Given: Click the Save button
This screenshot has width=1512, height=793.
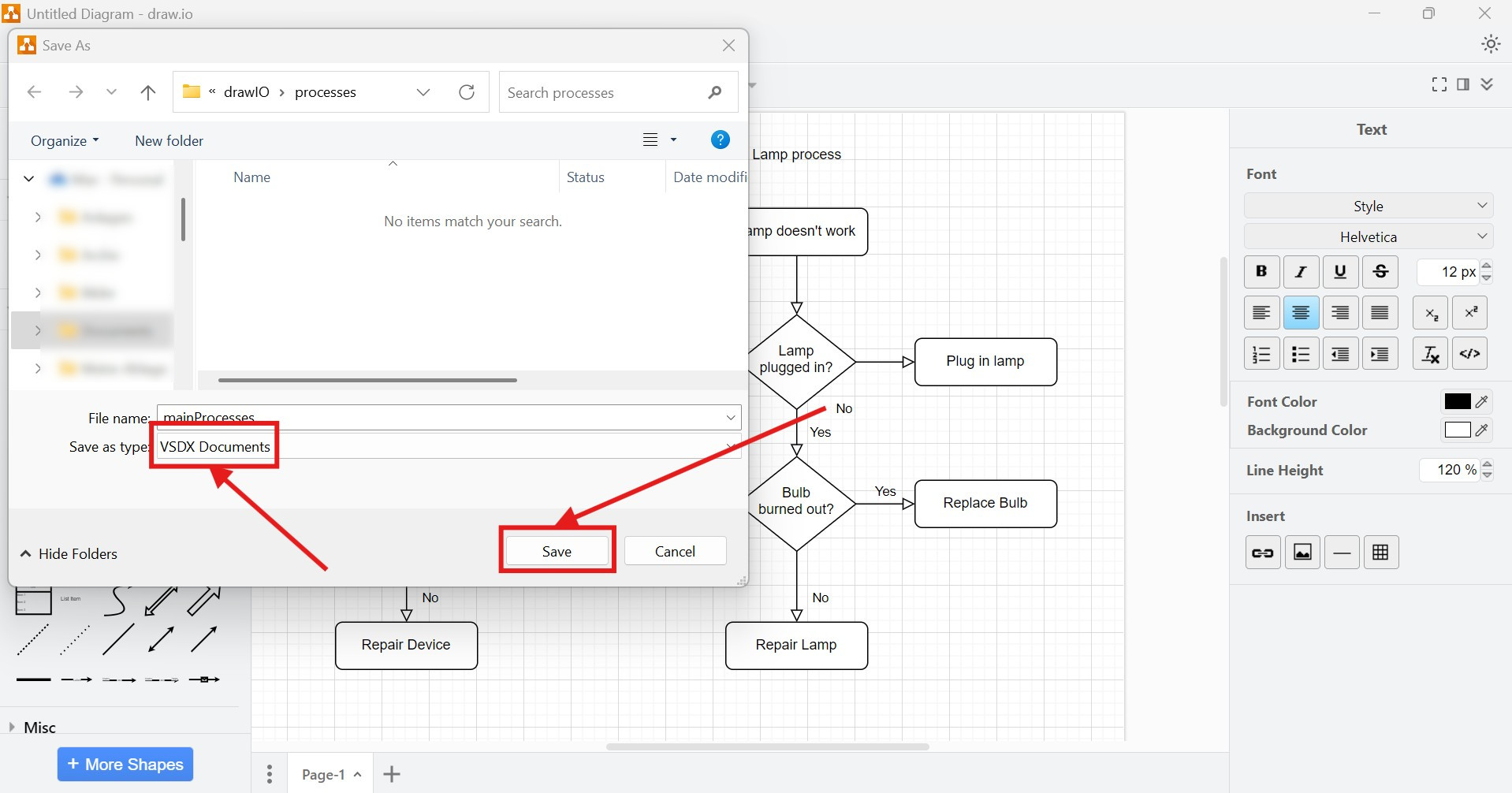Looking at the screenshot, I should (557, 551).
